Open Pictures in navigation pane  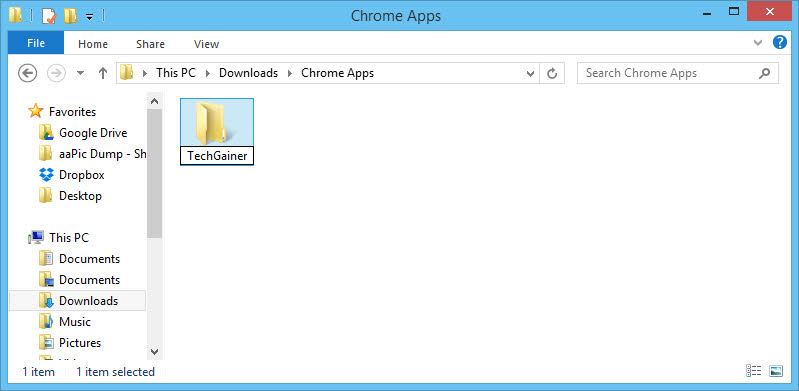pyautogui.click(x=80, y=343)
